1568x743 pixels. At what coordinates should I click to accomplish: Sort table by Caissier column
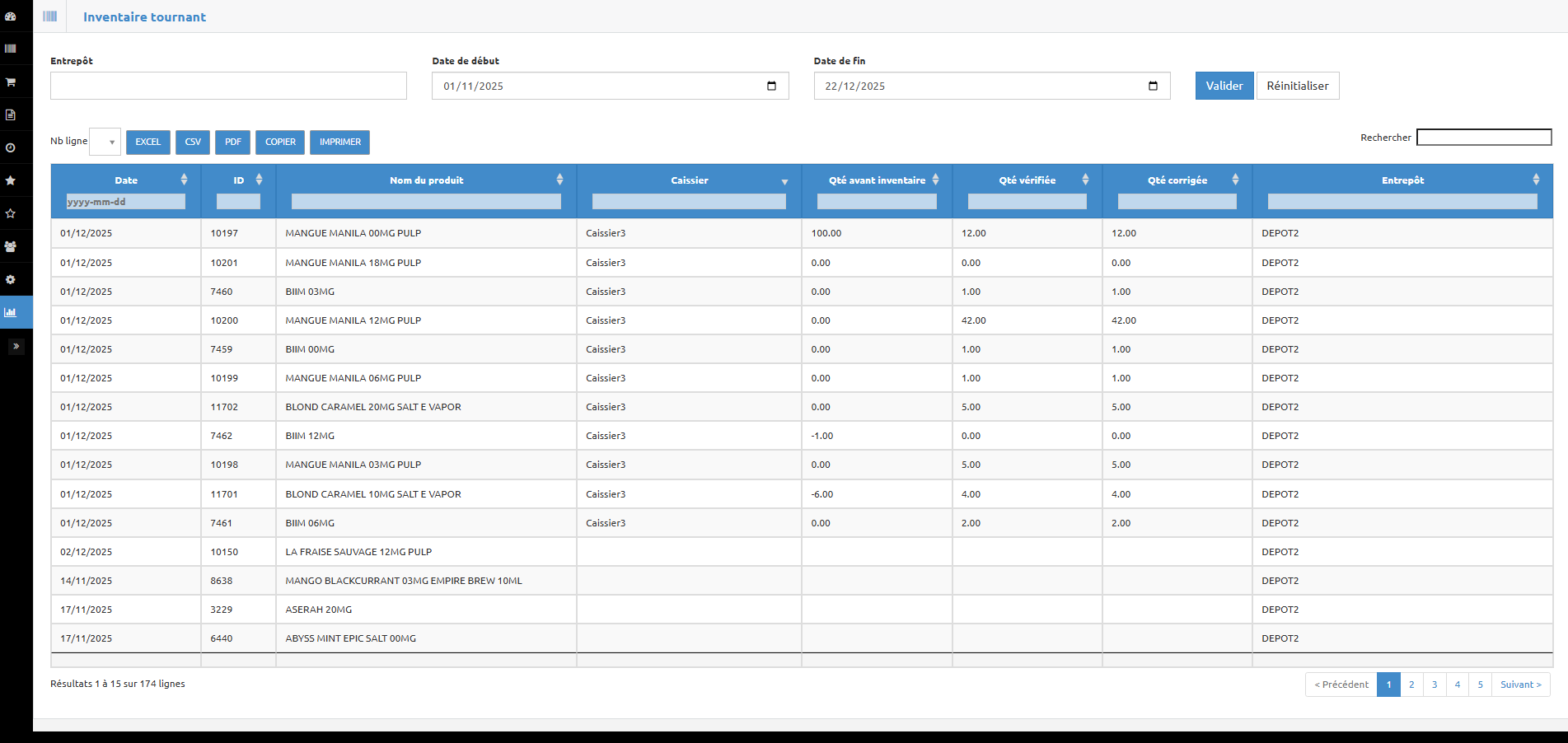pyautogui.click(x=690, y=180)
